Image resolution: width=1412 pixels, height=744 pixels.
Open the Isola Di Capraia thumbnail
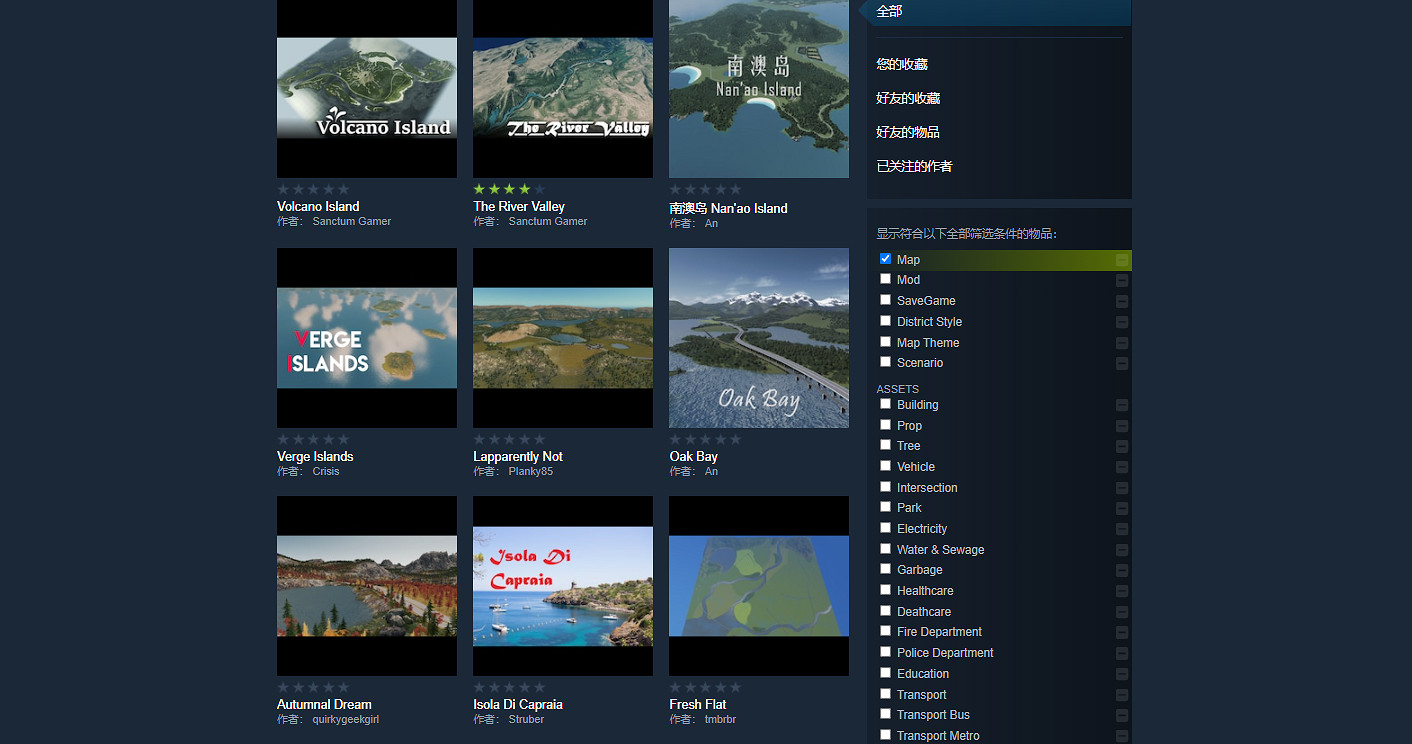tap(562, 586)
